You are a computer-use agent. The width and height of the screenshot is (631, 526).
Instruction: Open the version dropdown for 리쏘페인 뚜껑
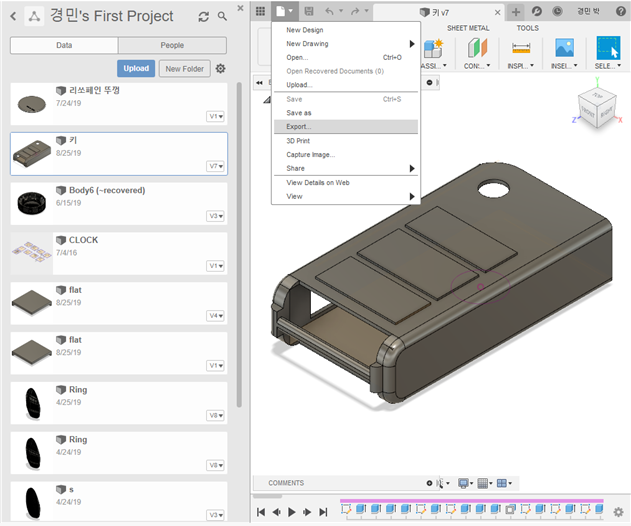[216, 116]
